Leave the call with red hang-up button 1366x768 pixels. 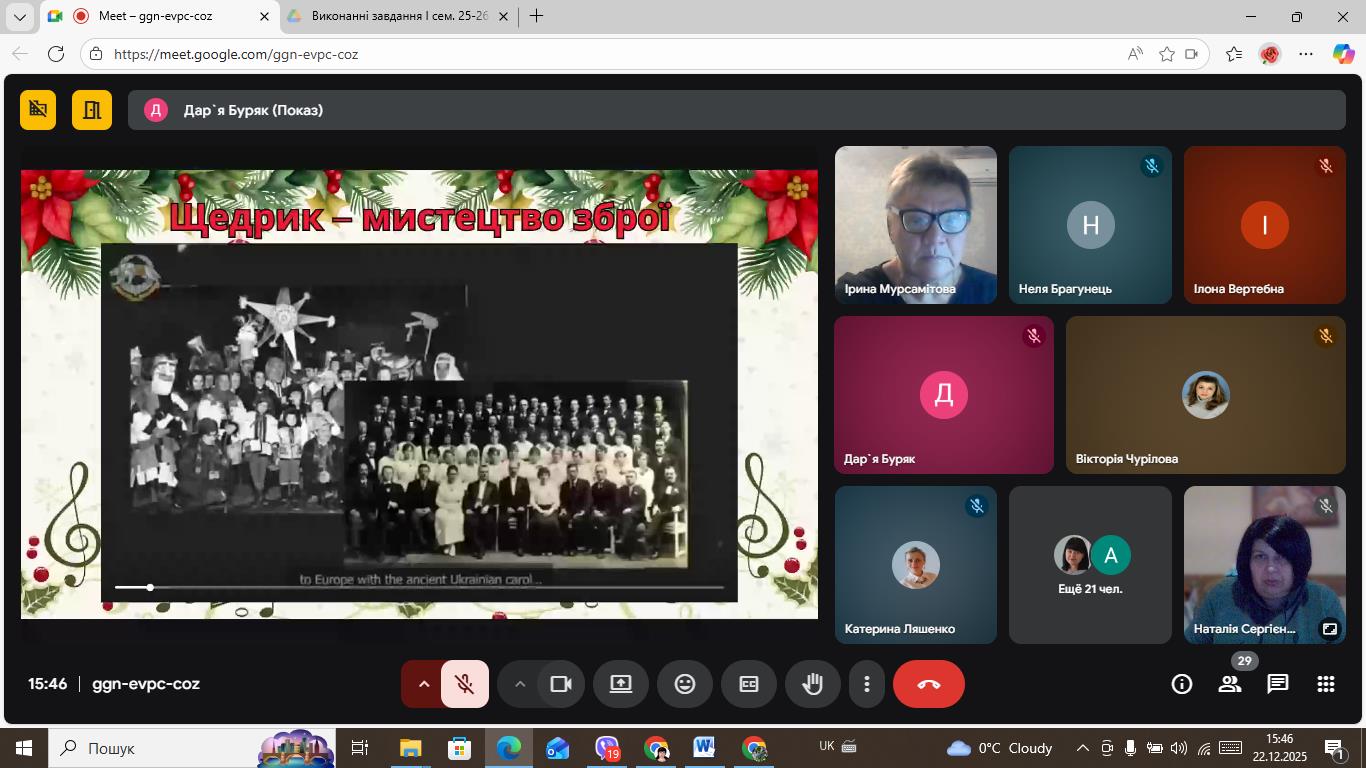click(929, 684)
